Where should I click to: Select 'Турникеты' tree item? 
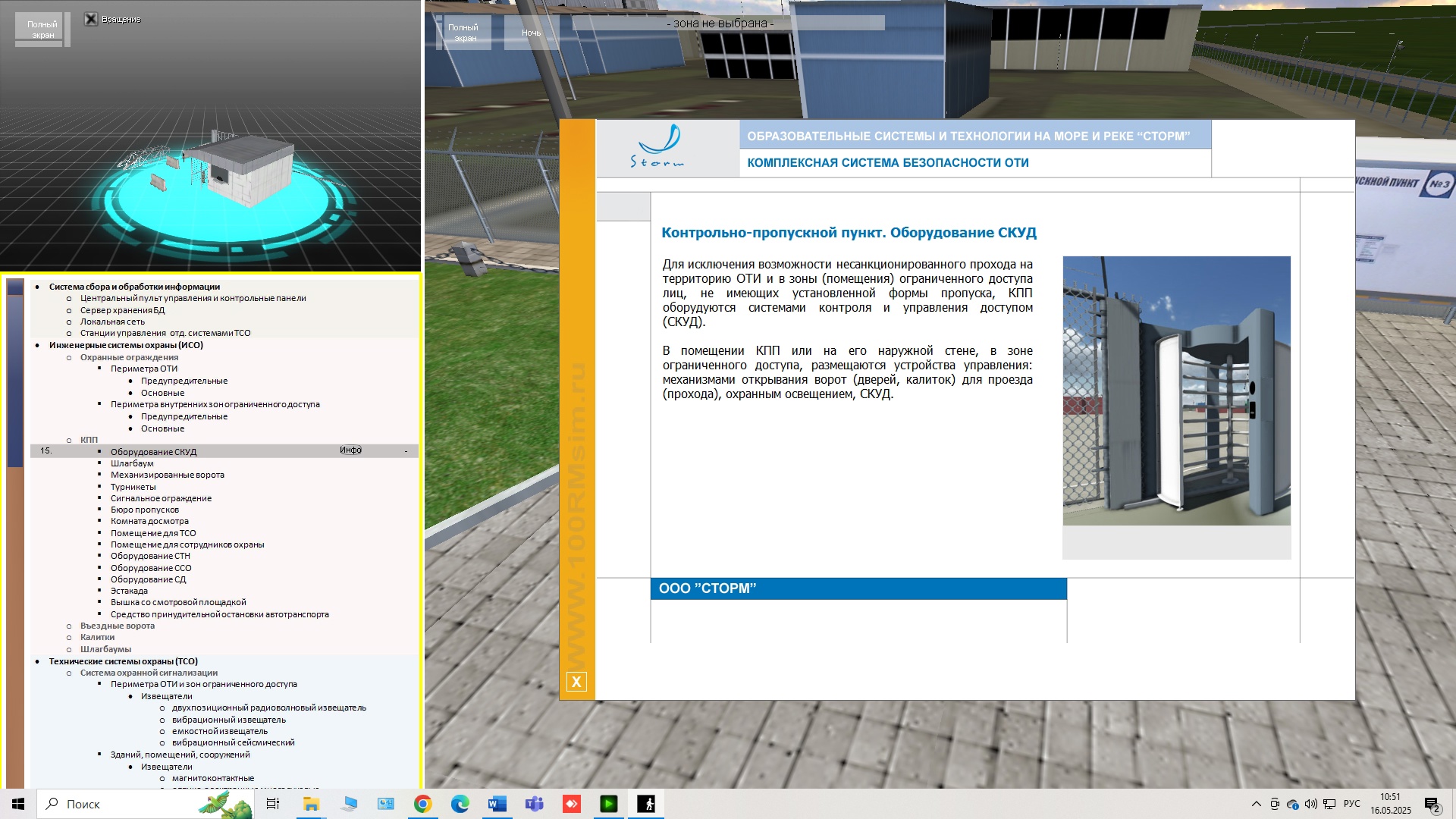coord(133,487)
